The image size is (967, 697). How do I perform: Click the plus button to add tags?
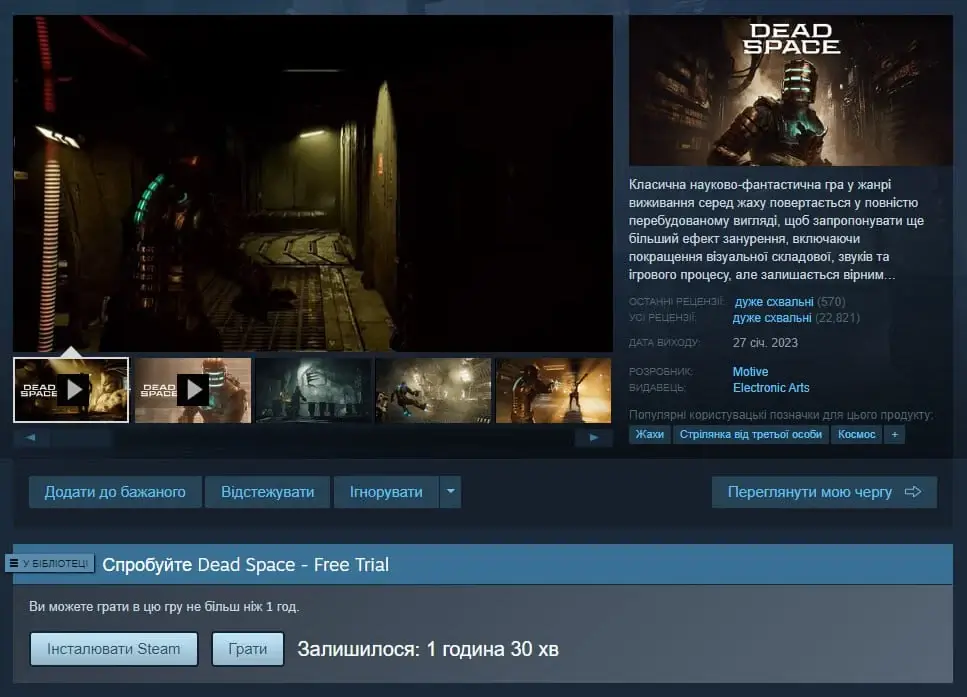894,434
